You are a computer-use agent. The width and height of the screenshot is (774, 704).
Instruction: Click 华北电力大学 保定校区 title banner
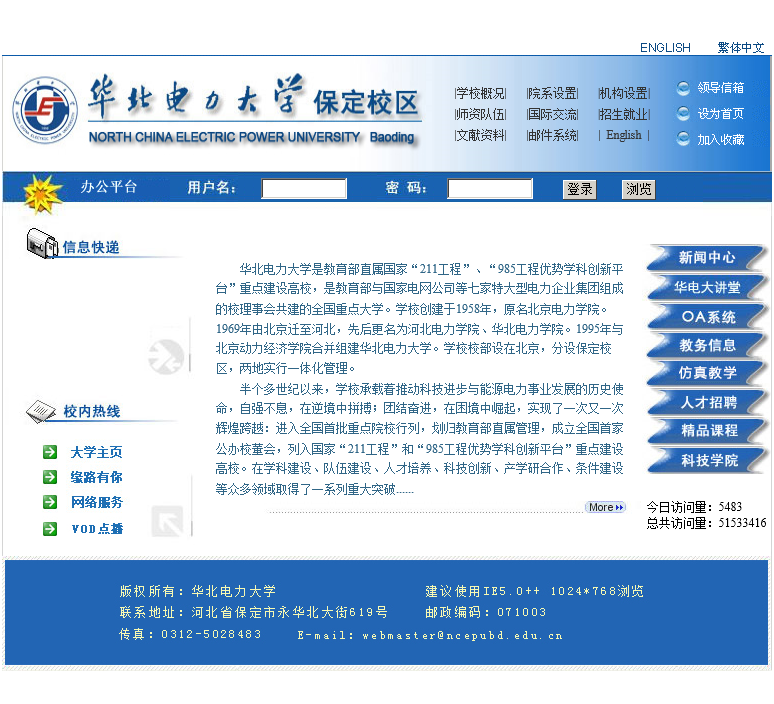tap(254, 110)
